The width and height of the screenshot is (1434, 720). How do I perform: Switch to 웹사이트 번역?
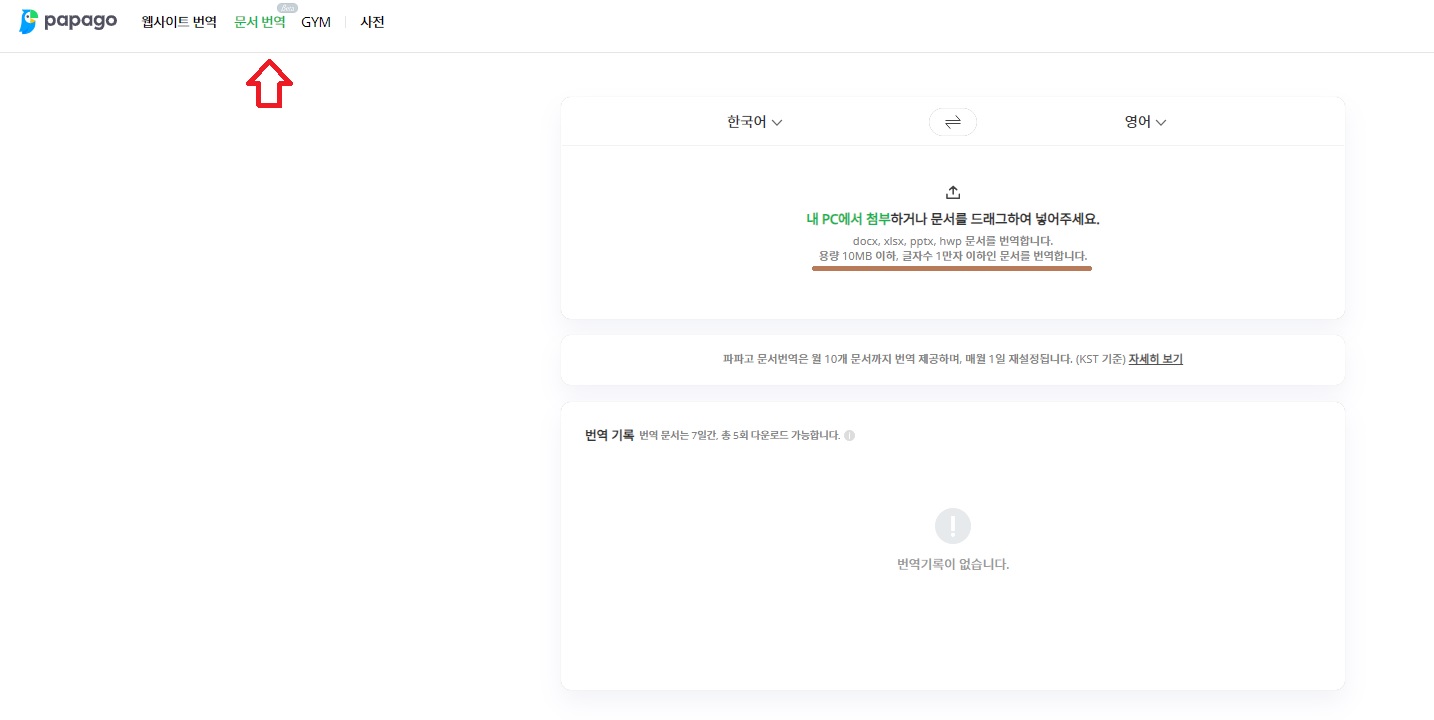(x=179, y=22)
